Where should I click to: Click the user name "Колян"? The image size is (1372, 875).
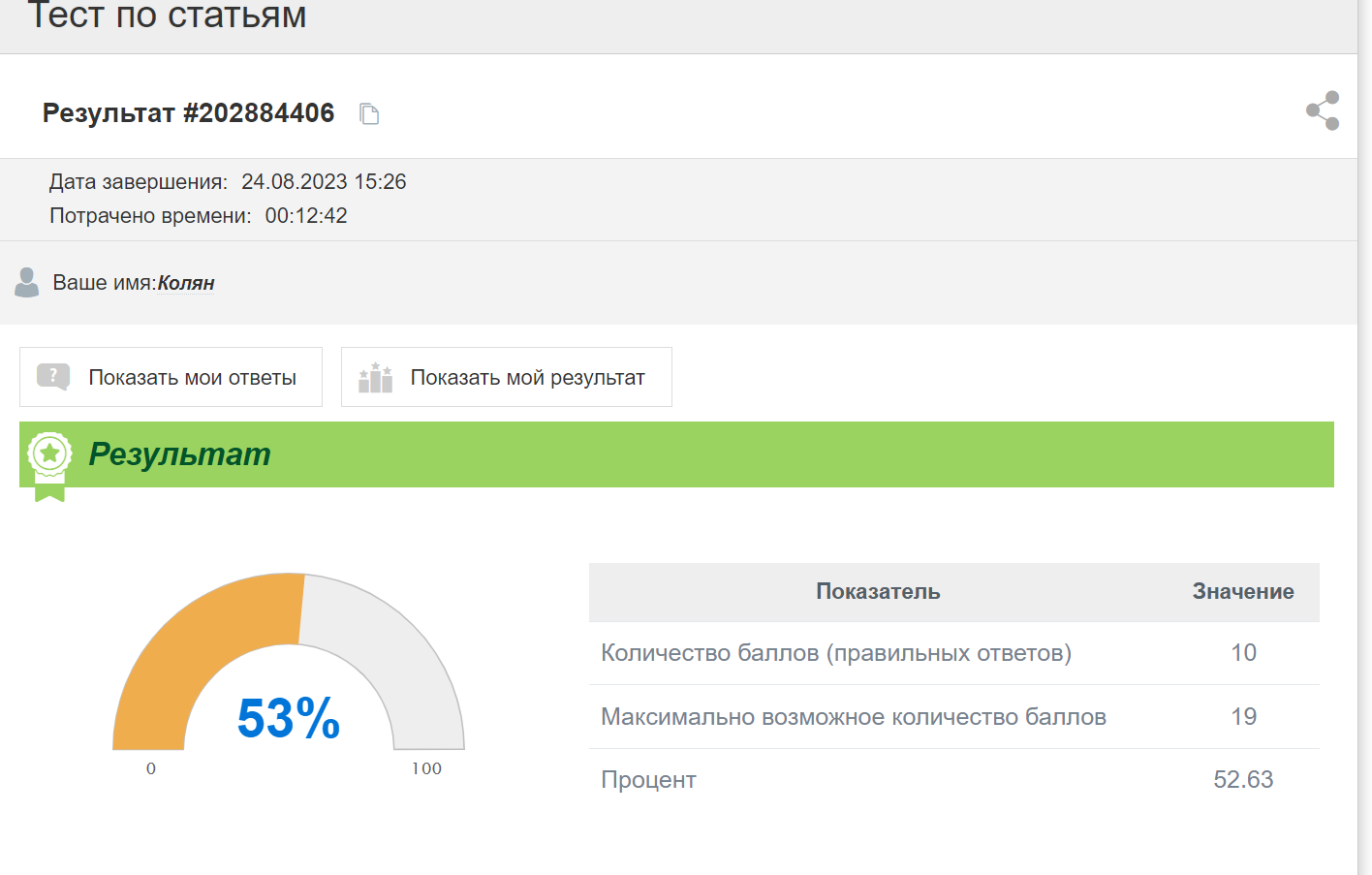[186, 283]
